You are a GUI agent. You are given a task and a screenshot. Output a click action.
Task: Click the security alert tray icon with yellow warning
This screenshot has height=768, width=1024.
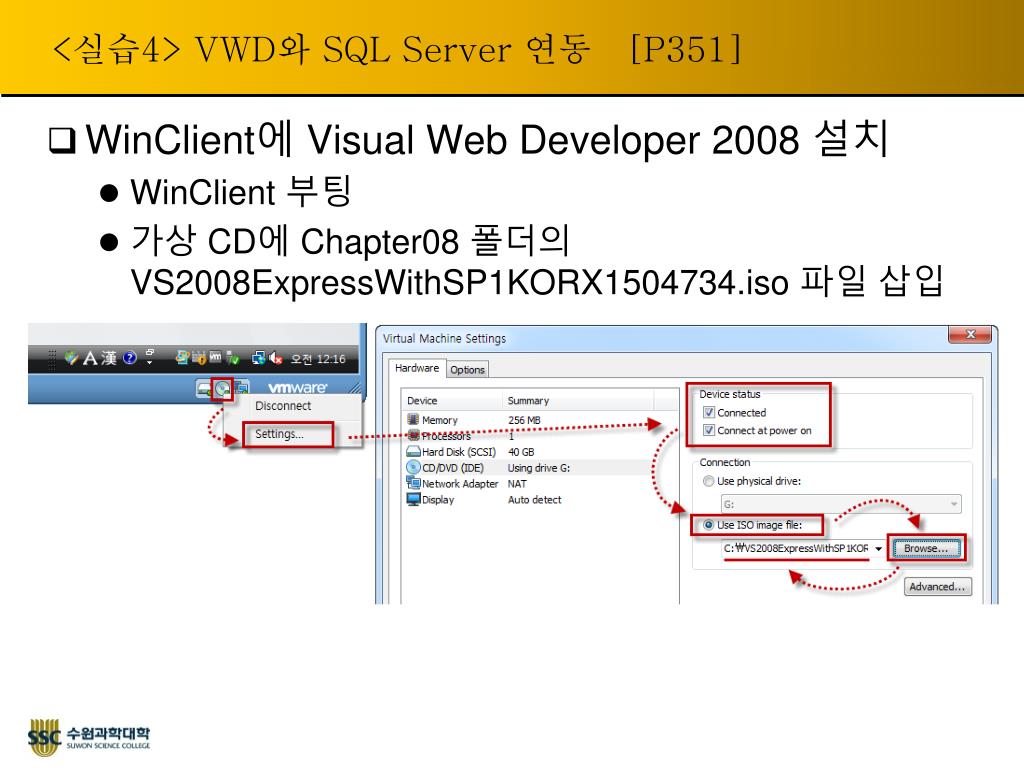(200, 359)
